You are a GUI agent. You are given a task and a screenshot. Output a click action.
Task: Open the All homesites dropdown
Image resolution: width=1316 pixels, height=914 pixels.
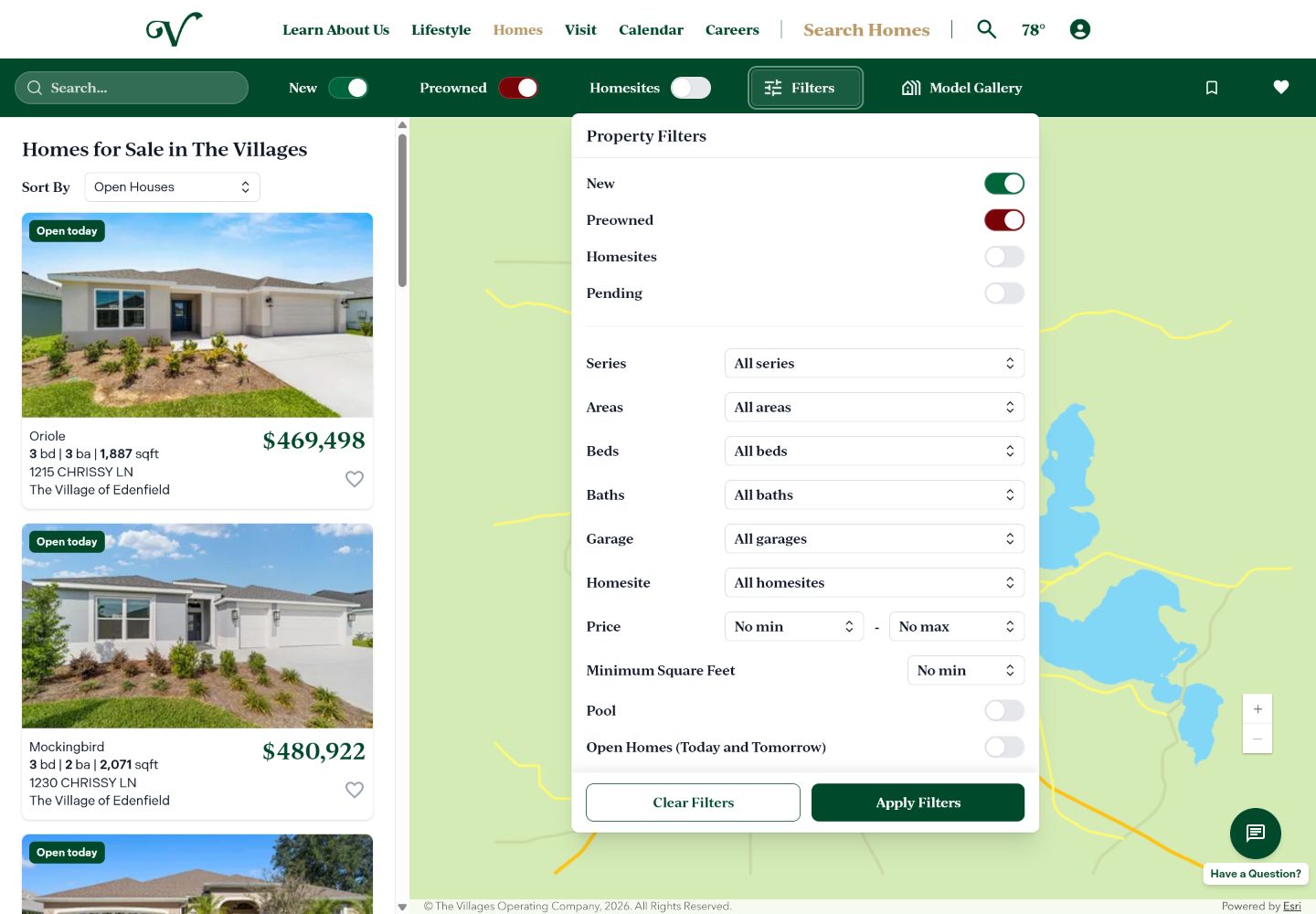[874, 582]
